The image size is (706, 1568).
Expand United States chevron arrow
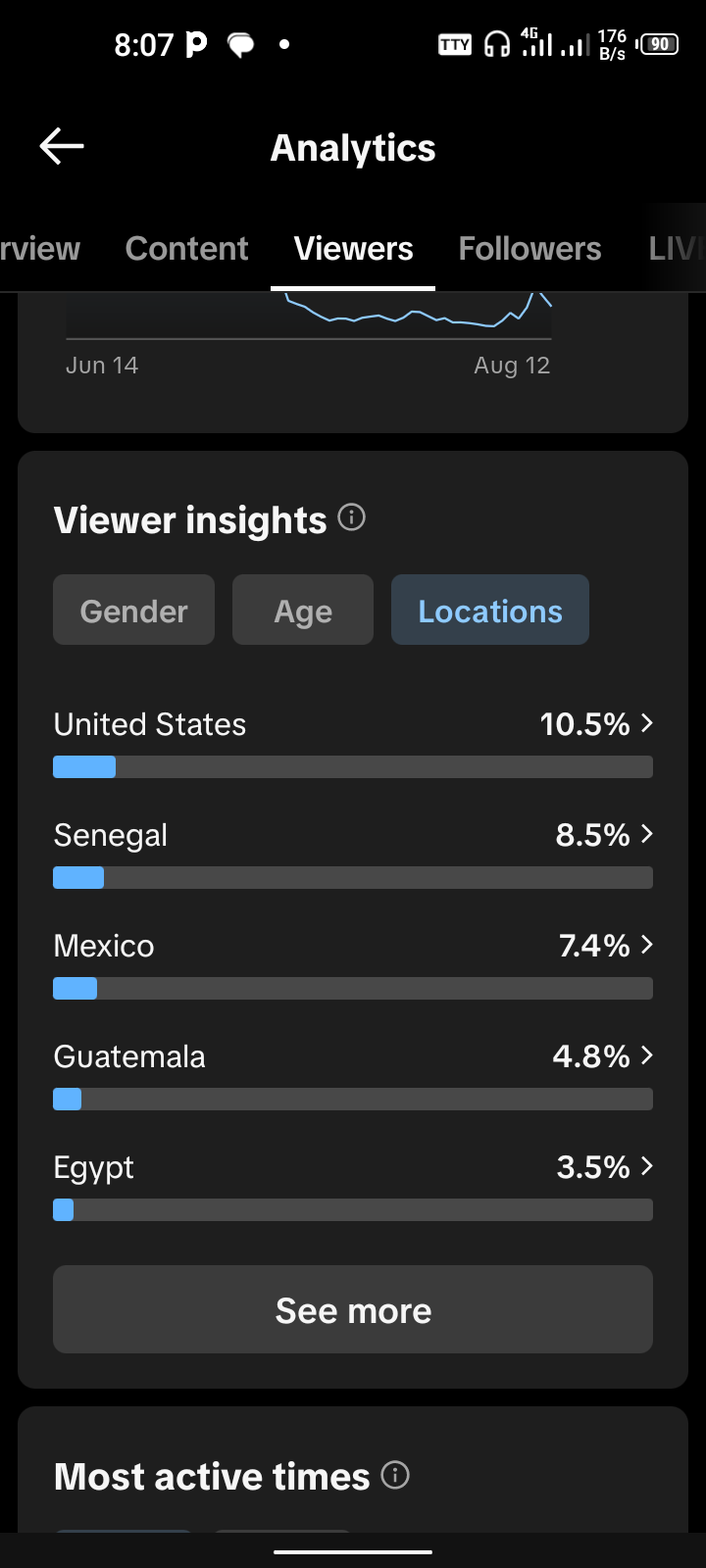coord(647,723)
